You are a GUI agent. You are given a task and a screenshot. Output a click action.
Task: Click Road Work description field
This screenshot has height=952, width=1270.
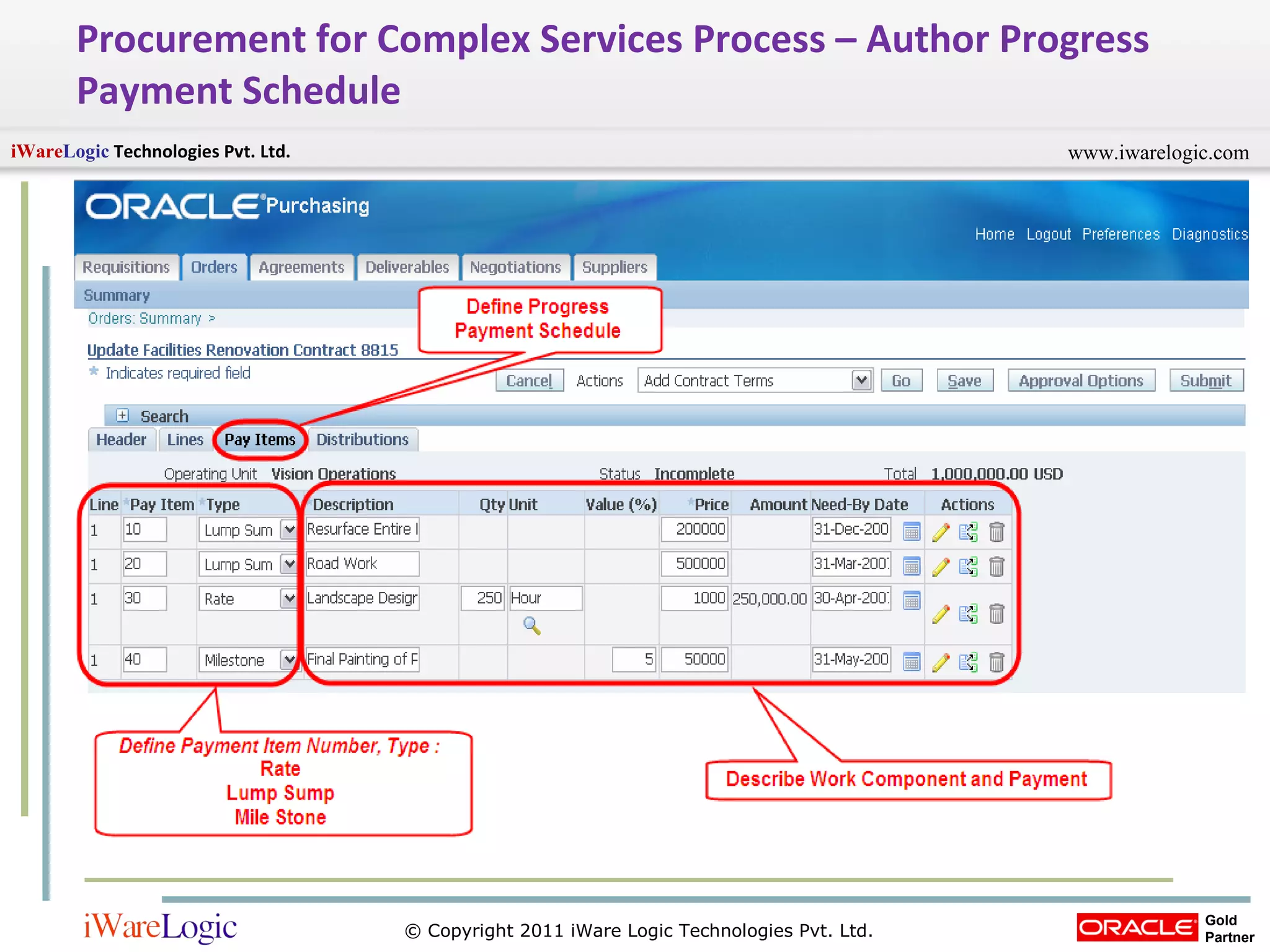pos(362,563)
